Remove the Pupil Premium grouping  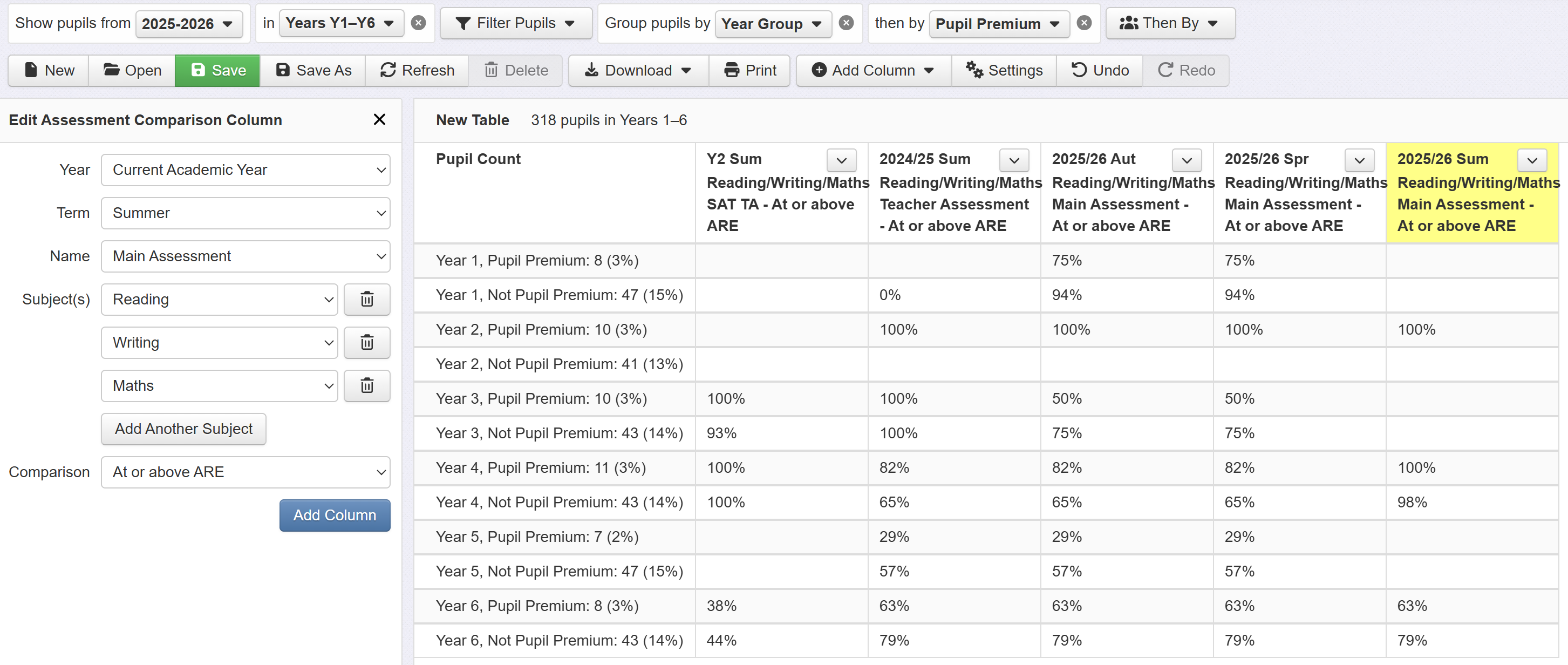pyautogui.click(x=1084, y=23)
